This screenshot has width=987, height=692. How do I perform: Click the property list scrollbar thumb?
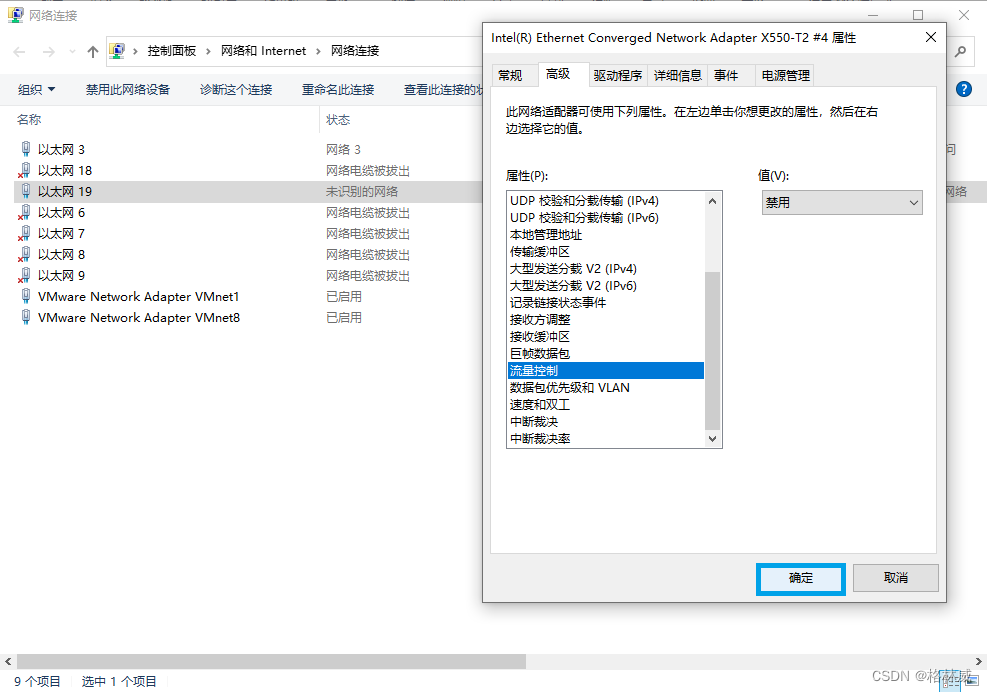click(x=712, y=351)
